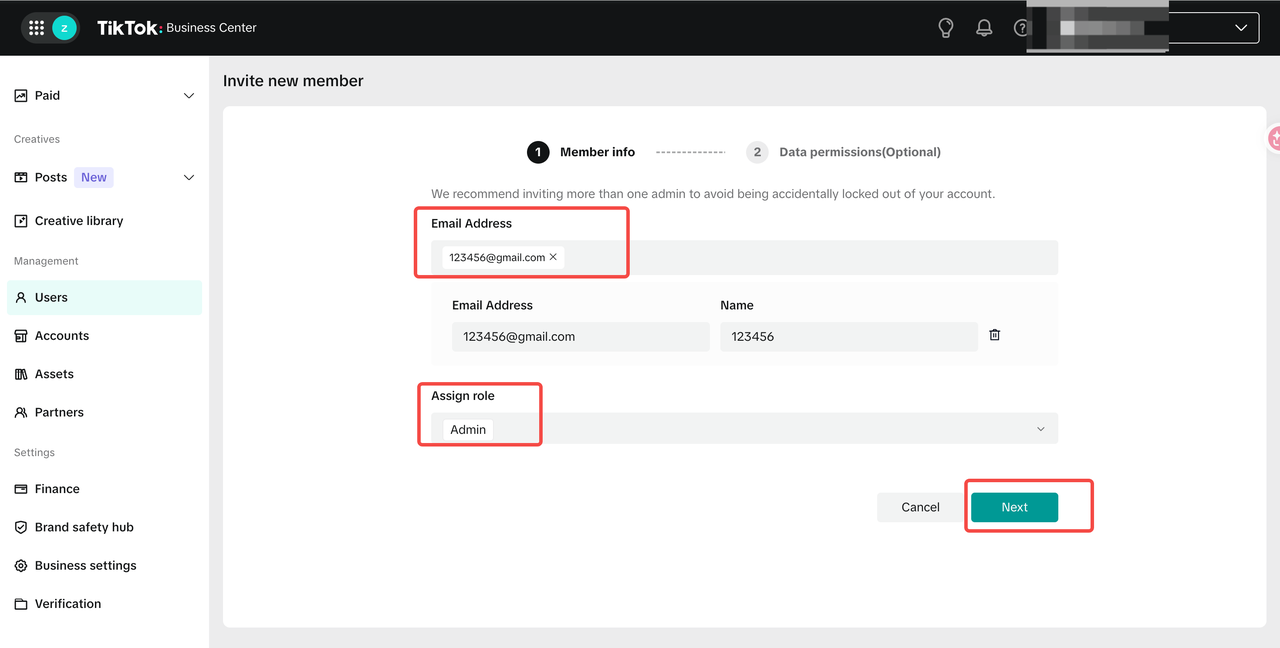Click the Cancel button

tap(920, 507)
